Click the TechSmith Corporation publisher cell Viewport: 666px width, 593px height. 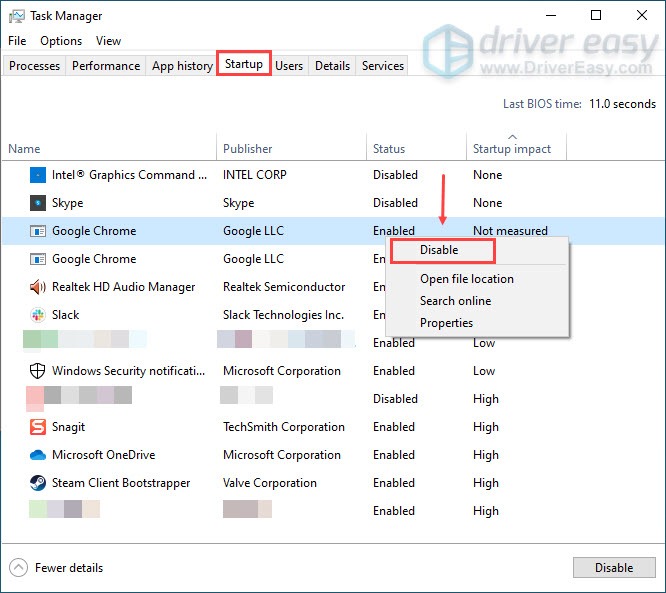tap(284, 427)
